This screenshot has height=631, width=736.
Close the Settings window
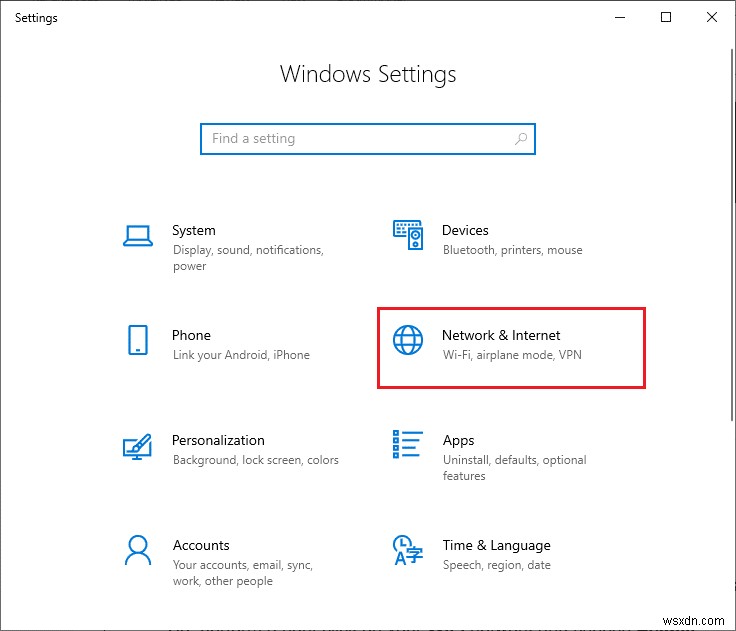[x=712, y=17]
